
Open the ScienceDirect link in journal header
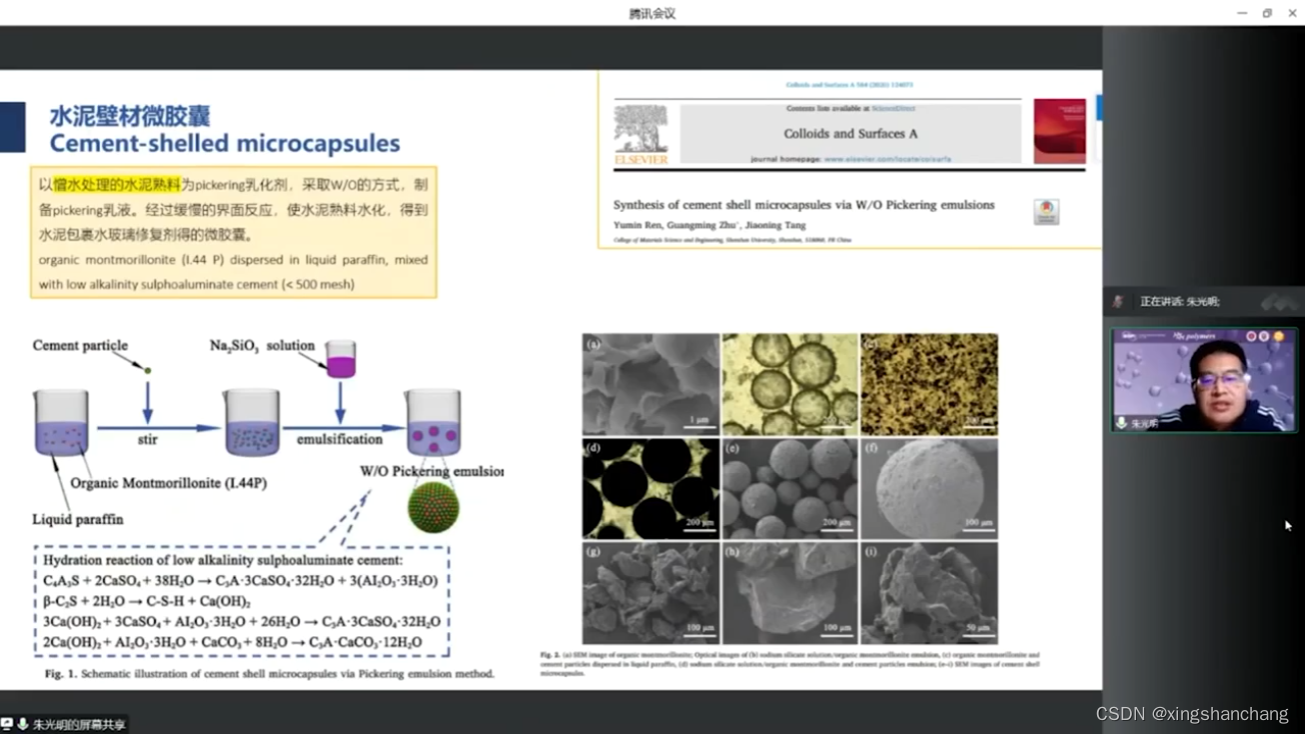pyautogui.click(x=893, y=108)
